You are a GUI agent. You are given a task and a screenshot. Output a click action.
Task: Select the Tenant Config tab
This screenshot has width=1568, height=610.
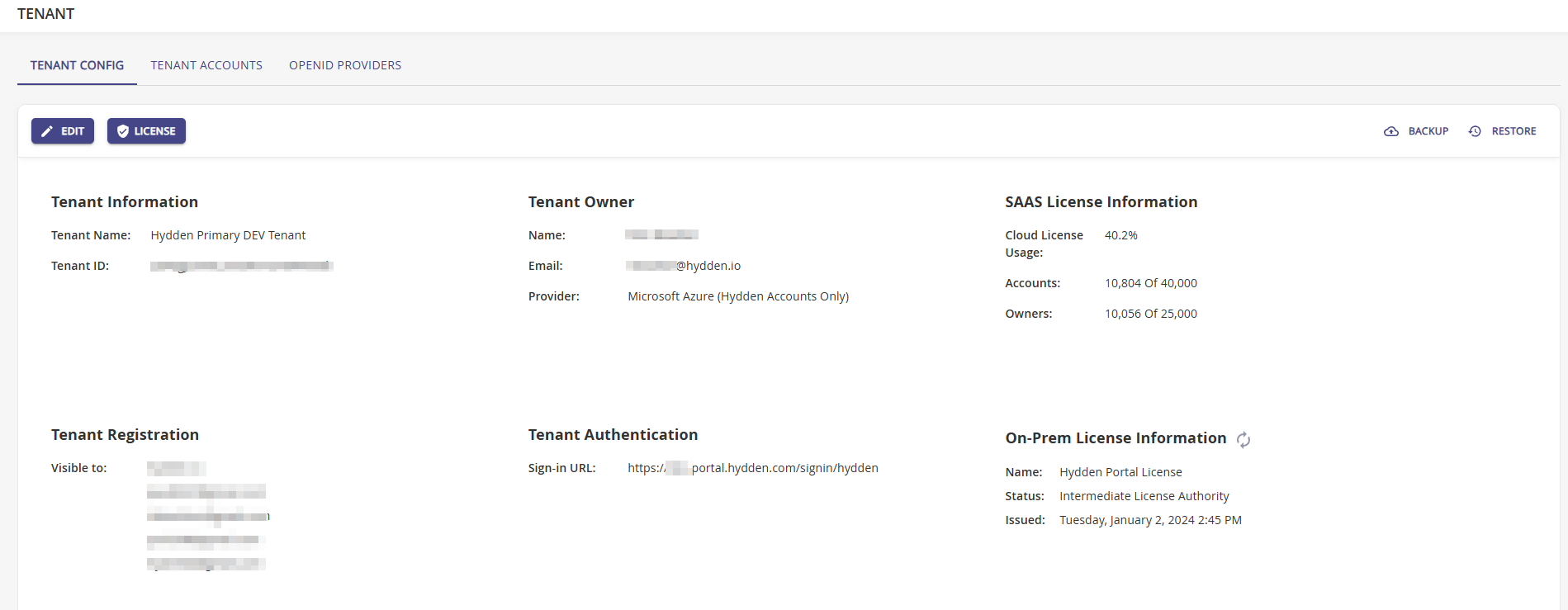(77, 65)
